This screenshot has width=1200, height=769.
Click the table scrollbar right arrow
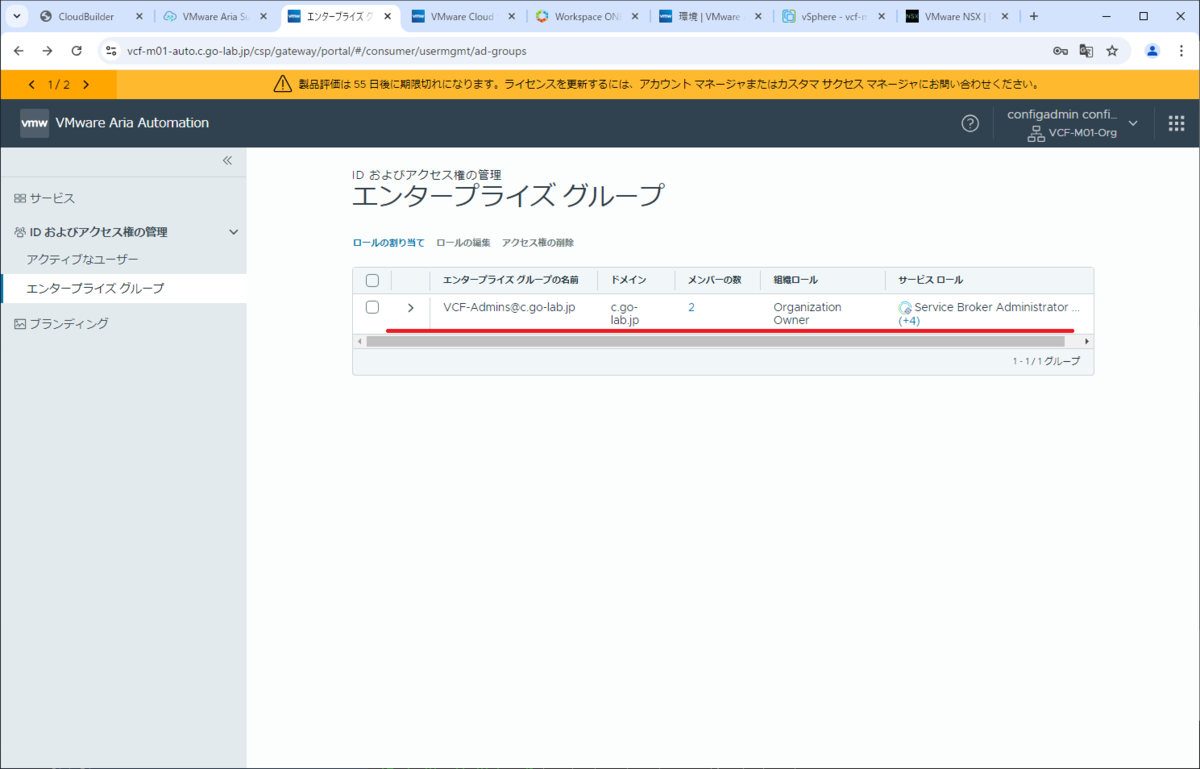[x=1087, y=341]
